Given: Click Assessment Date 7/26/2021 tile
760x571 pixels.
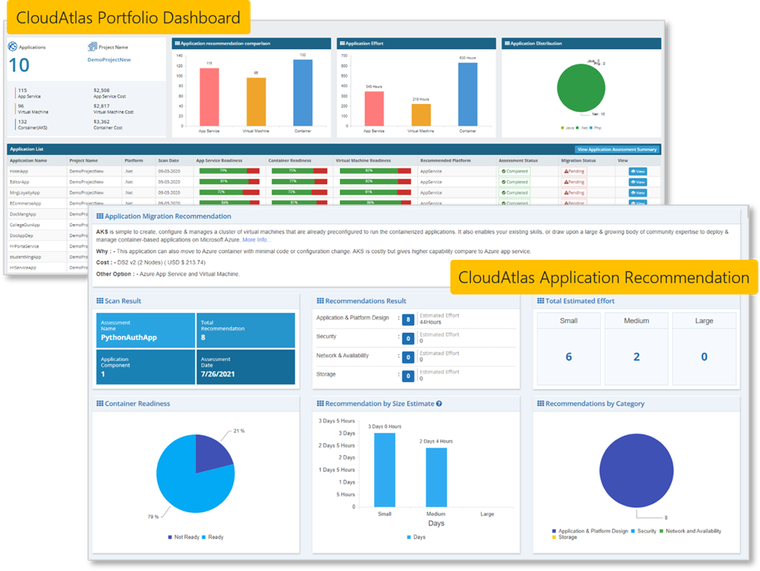Looking at the screenshot, I should pyautogui.click(x=246, y=367).
